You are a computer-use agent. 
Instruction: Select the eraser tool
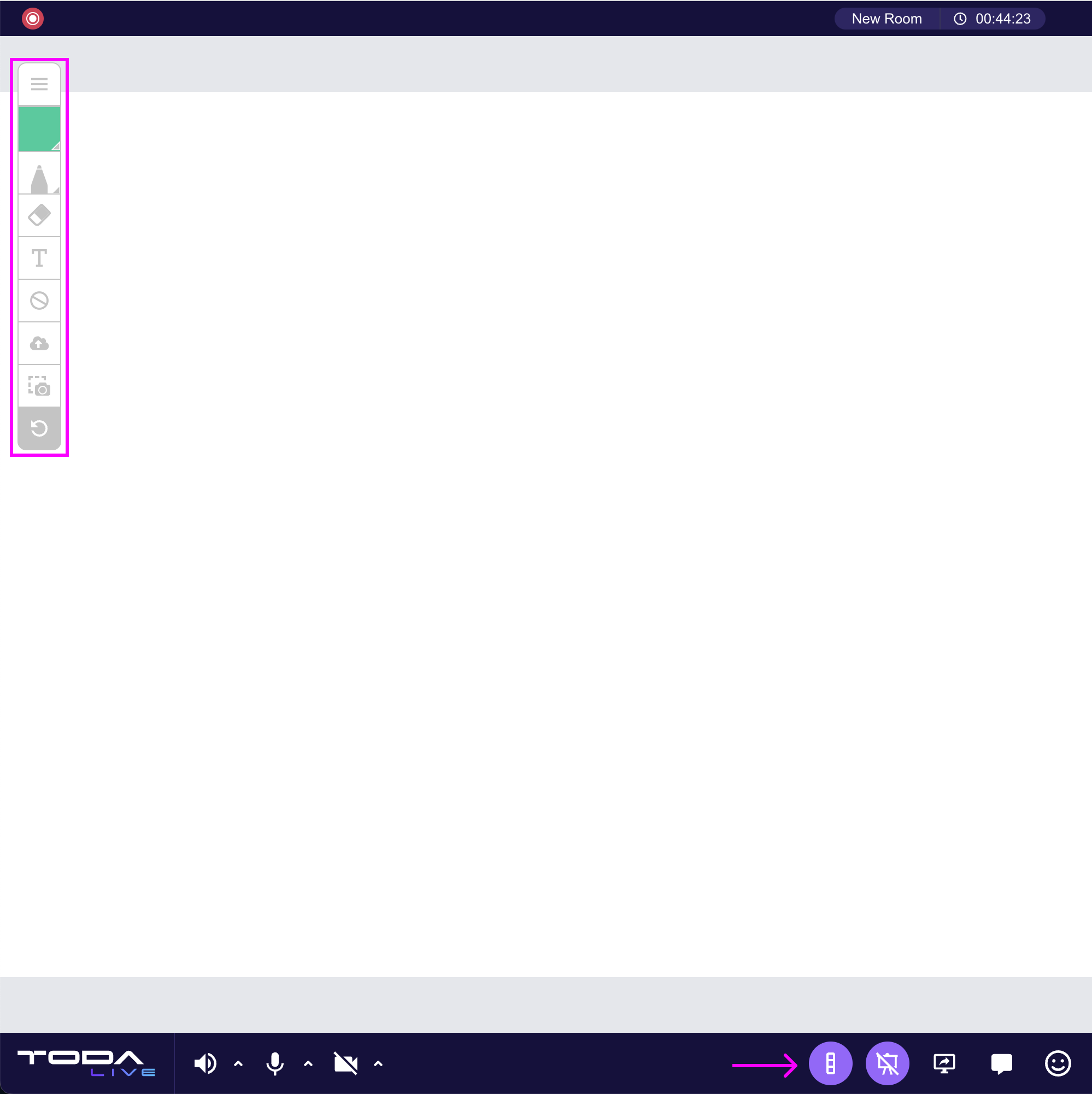click(x=39, y=215)
